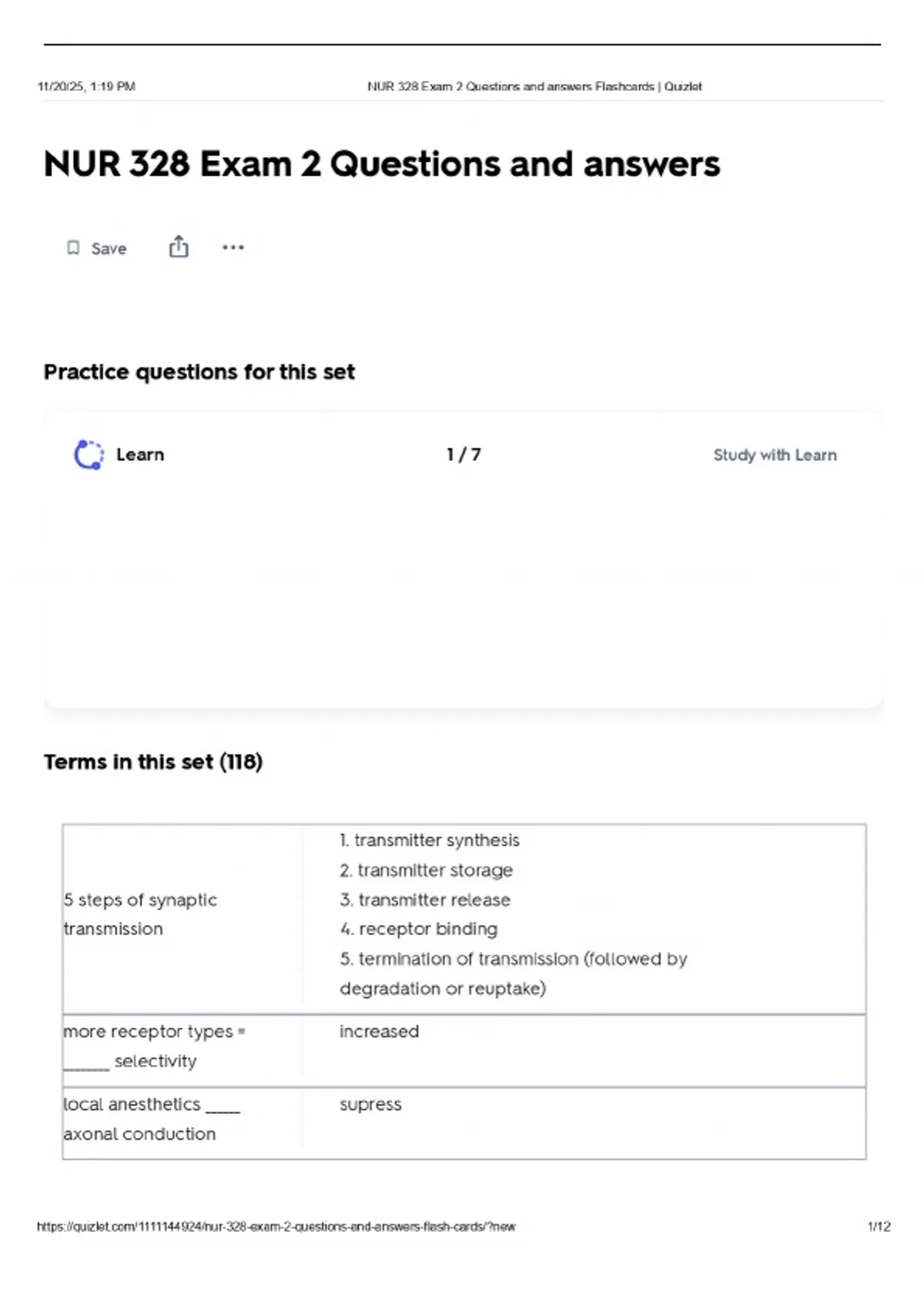Click the Terms in this set (118) heading
The image size is (924, 1309).
[x=153, y=762]
